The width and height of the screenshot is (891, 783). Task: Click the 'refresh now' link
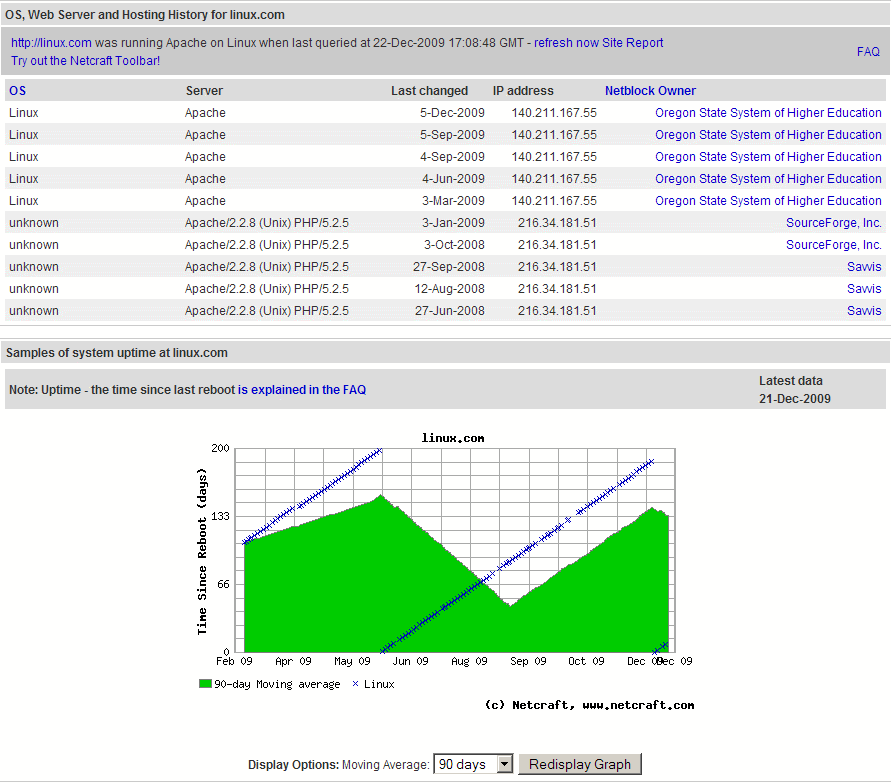[566, 43]
